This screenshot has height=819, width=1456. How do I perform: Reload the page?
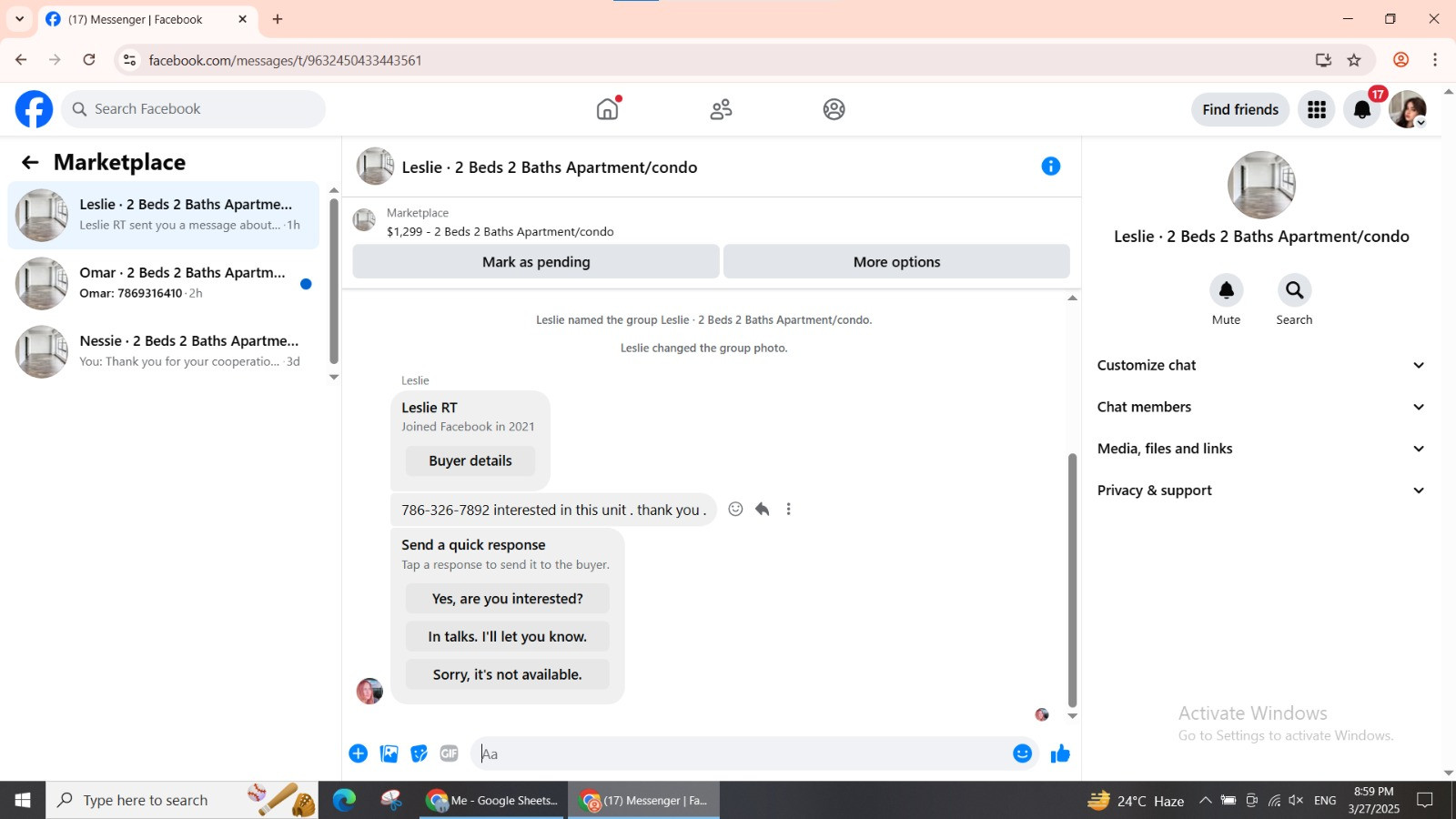coord(89,60)
